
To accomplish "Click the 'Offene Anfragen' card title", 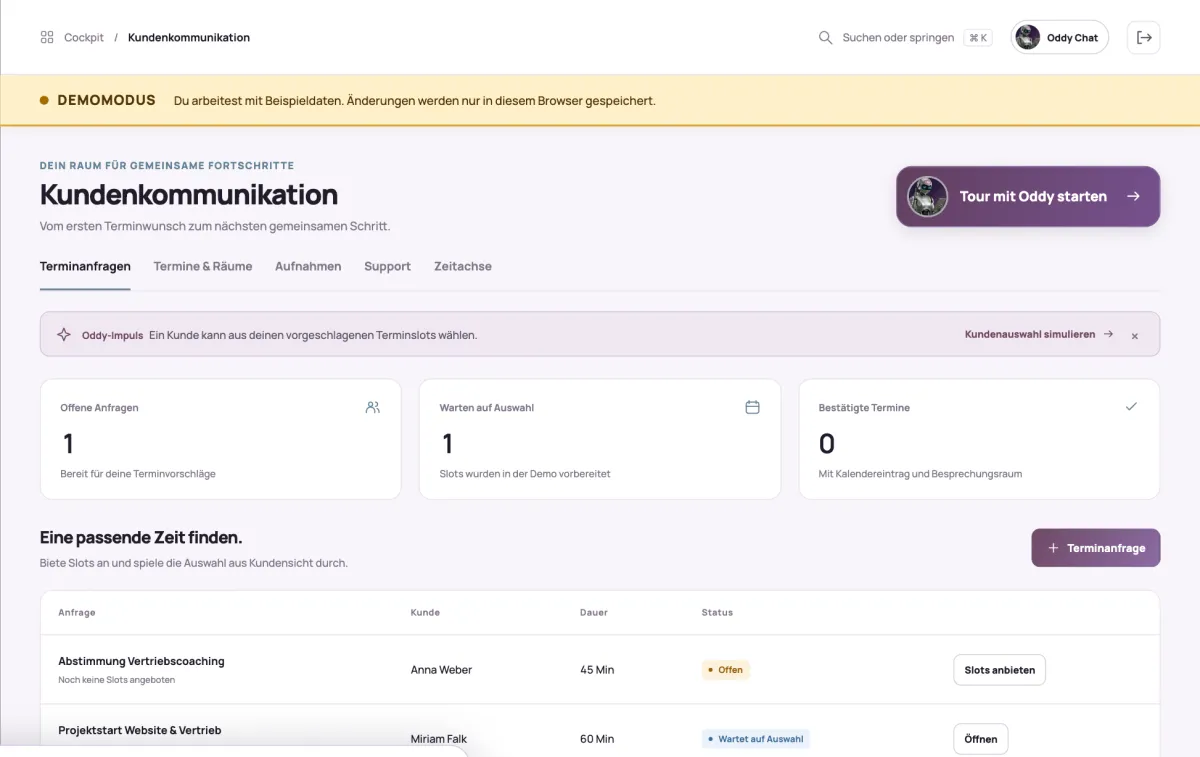I will pos(99,408).
